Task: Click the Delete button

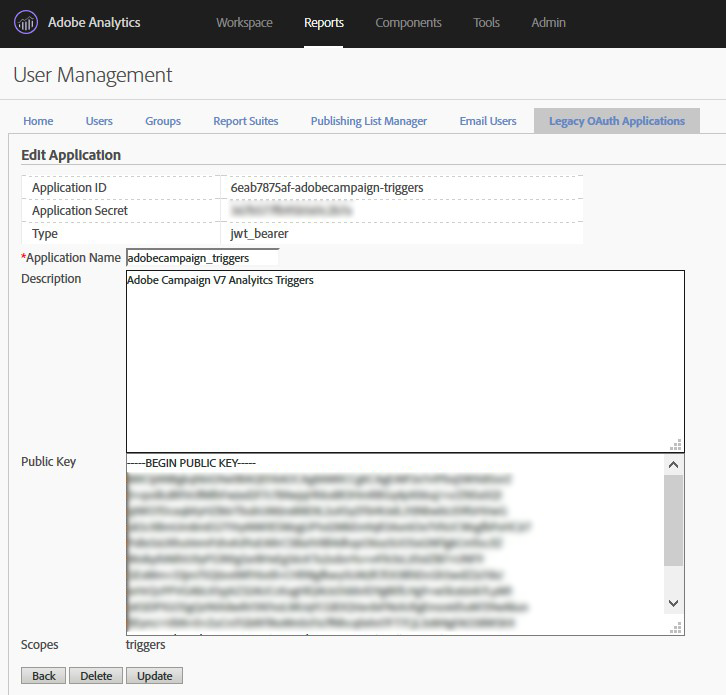Action: click(96, 676)
